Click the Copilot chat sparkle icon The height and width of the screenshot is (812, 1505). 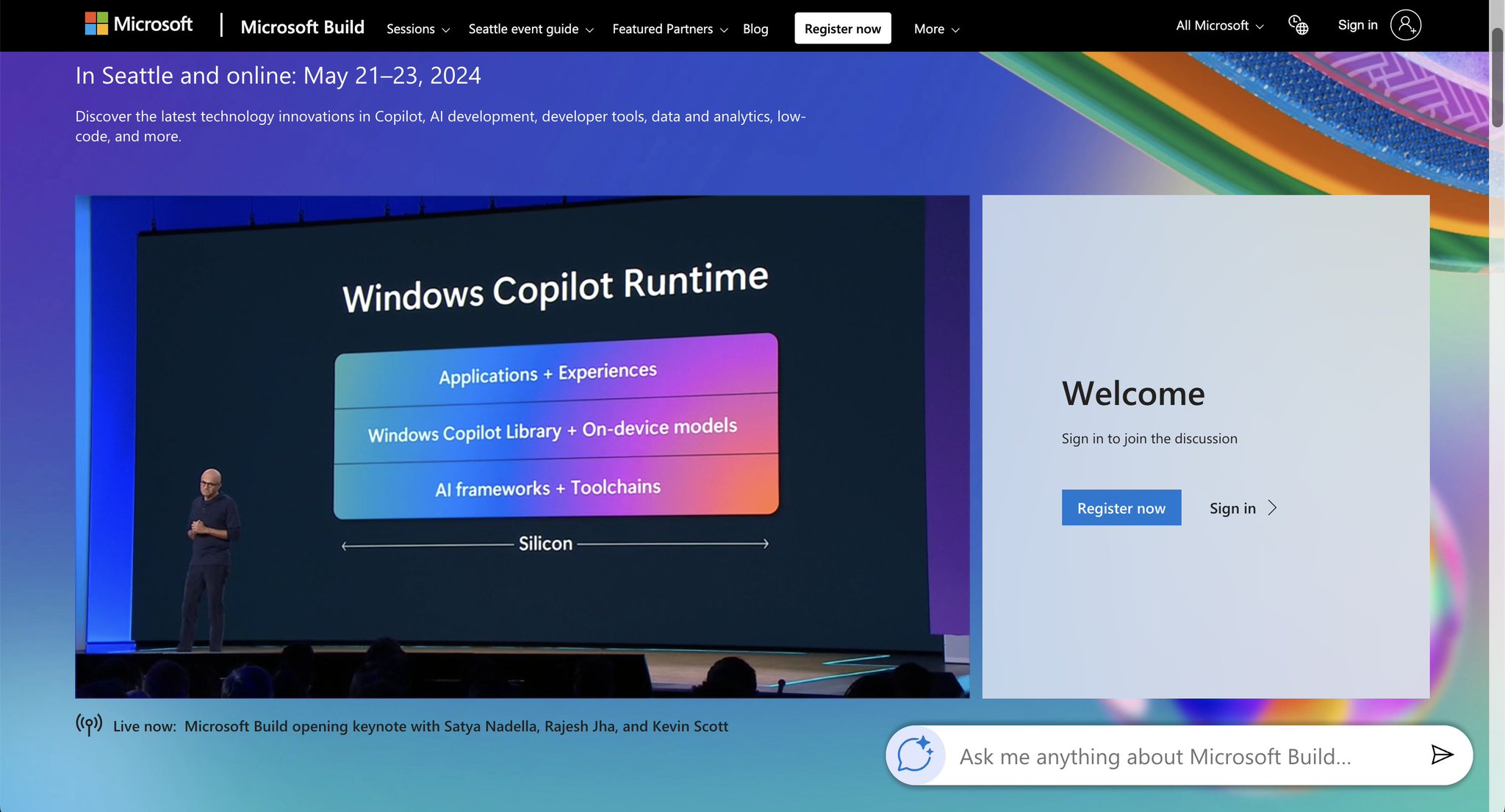pyautogui.click(x=915, y=755)
